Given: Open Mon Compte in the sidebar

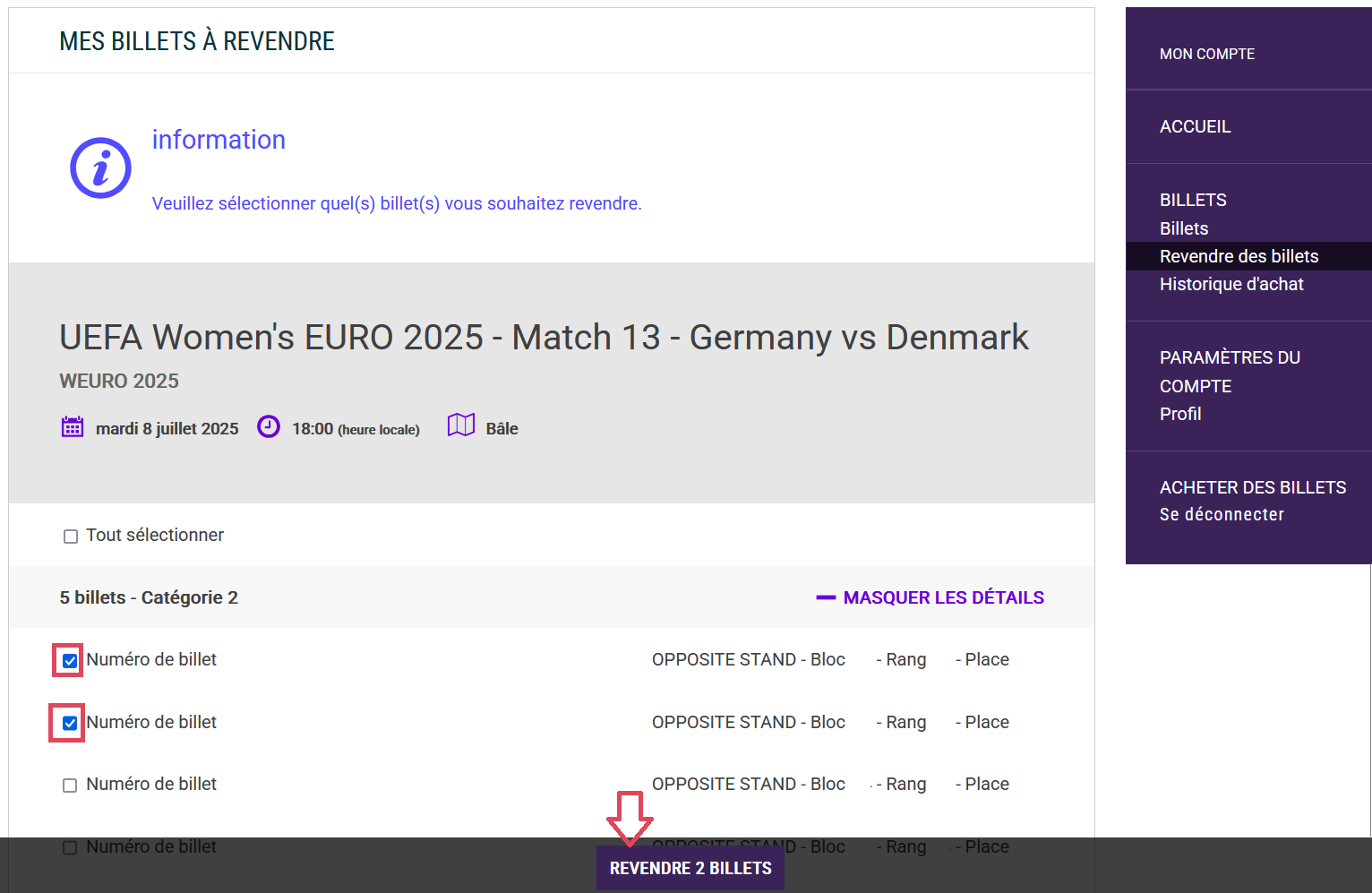Looking at the screenshot, I should (1207, 54).
